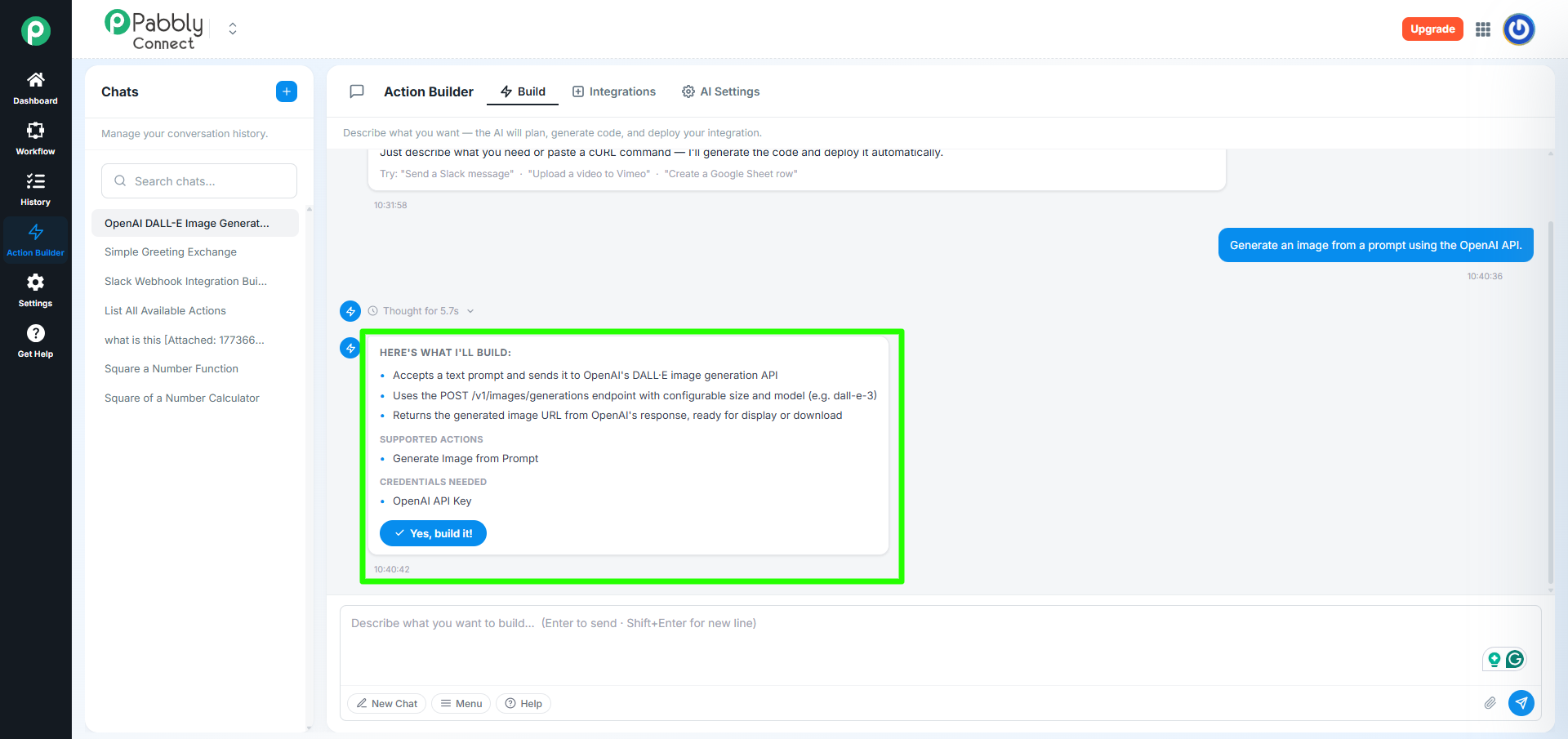Viewport: 1568px width, 739px height.
Task: Switch to the Integrations tab
Action: tap(614, 91)
